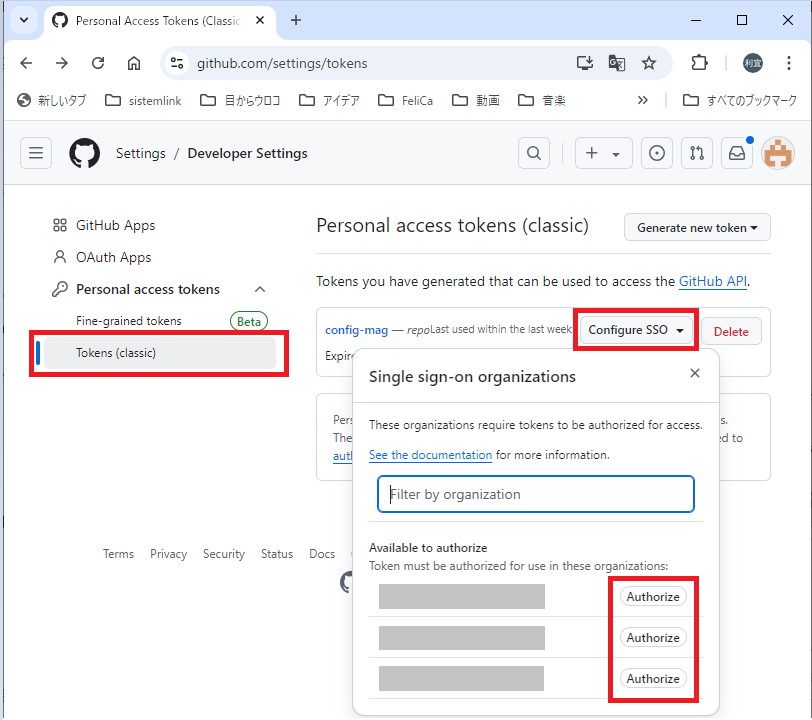Select the Personal Access Tokens (Classic) tab

coord(160,21)
